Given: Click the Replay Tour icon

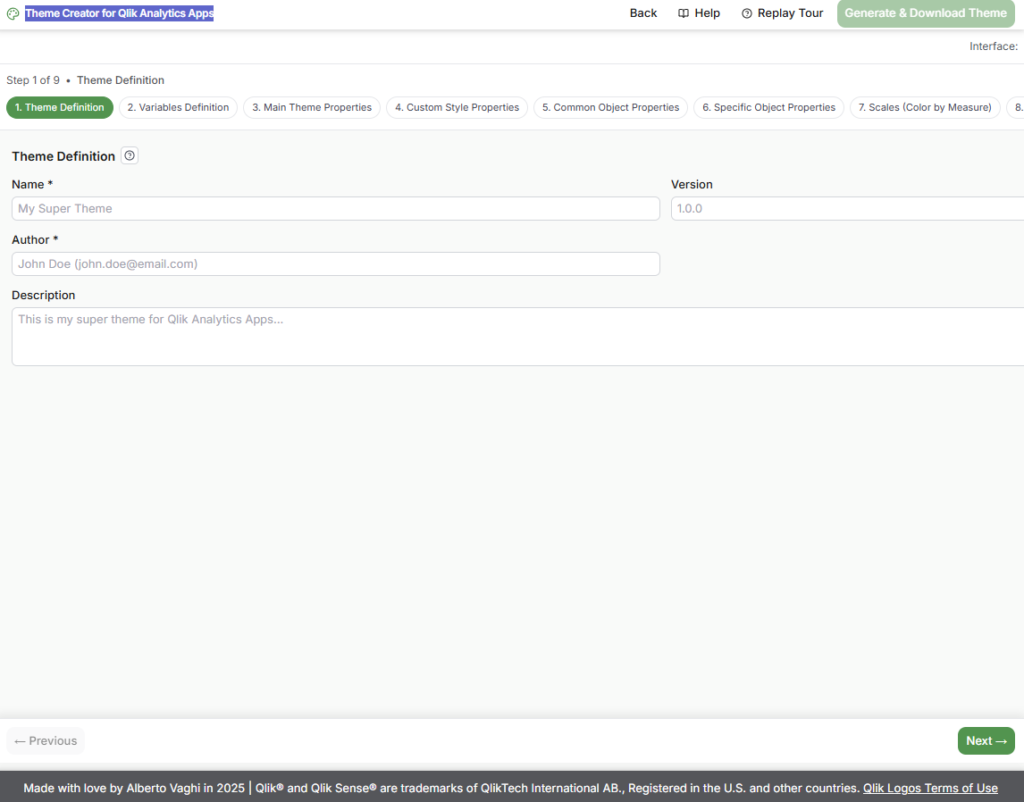Looking at the screenshot, I should point(747,14).
